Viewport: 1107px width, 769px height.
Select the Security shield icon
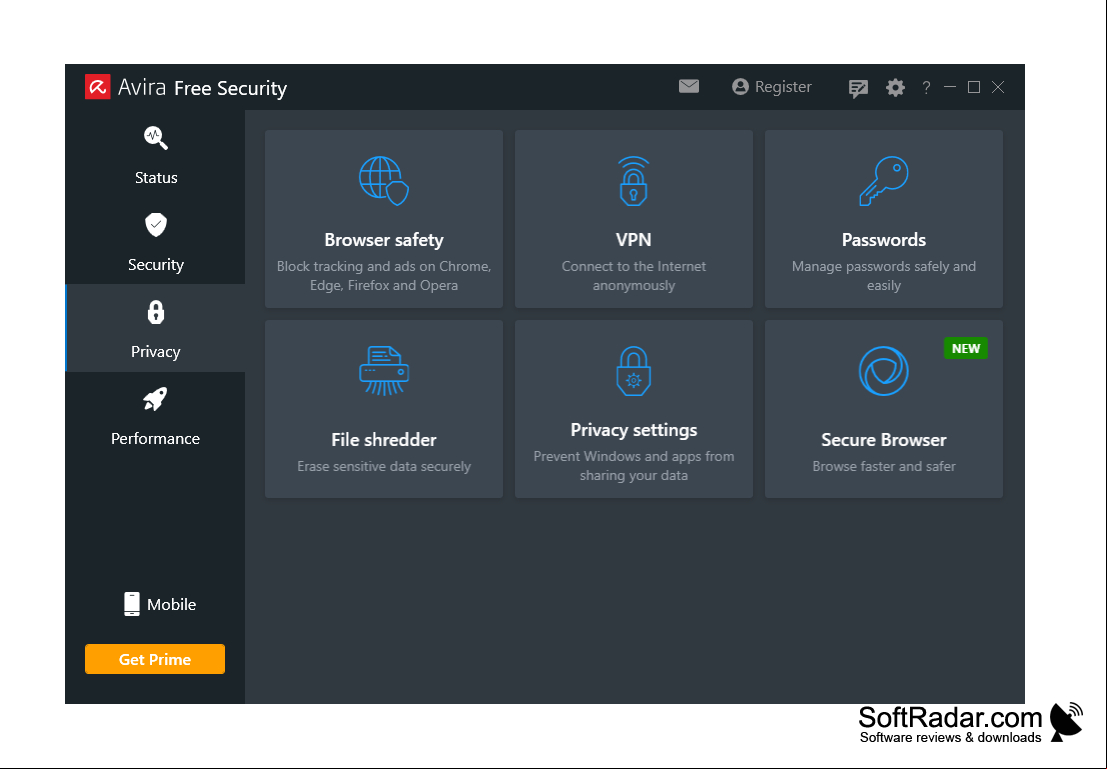pos(155,225)
